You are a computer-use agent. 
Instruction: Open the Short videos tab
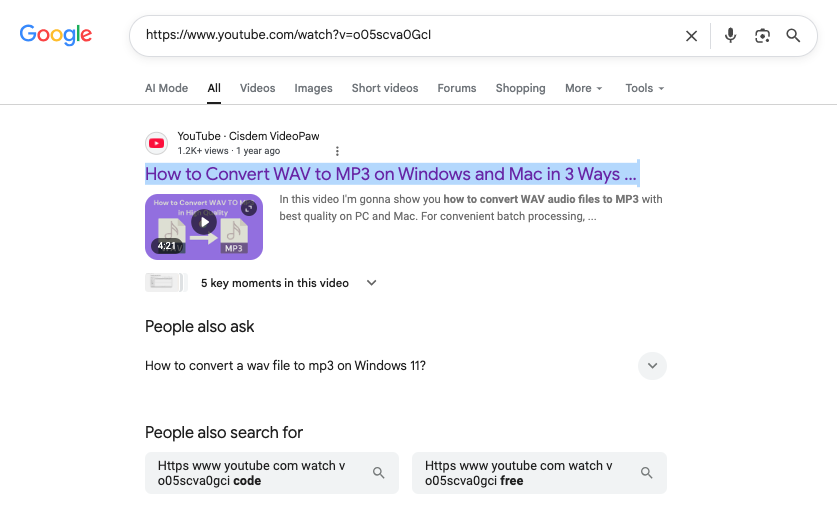(x=385, y=88)
